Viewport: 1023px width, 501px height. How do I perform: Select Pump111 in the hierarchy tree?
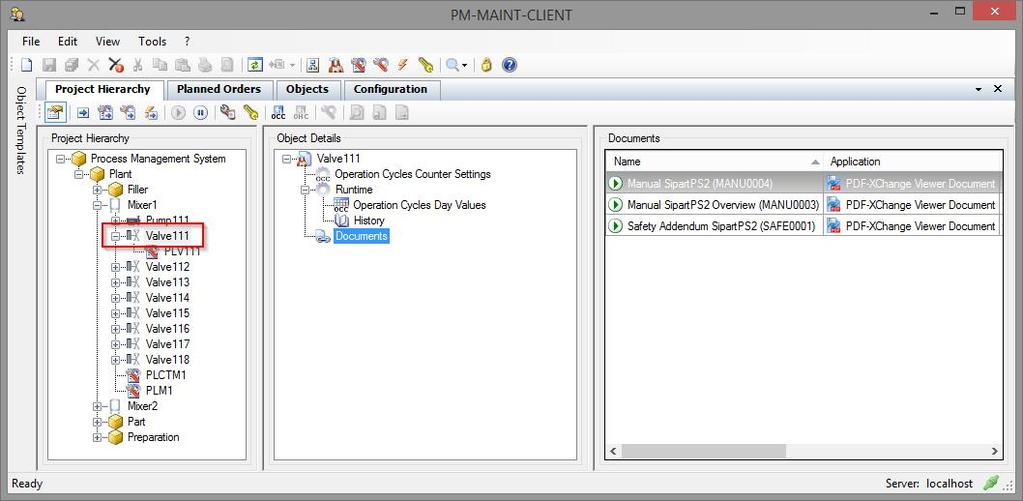click(x=168, y=220)
